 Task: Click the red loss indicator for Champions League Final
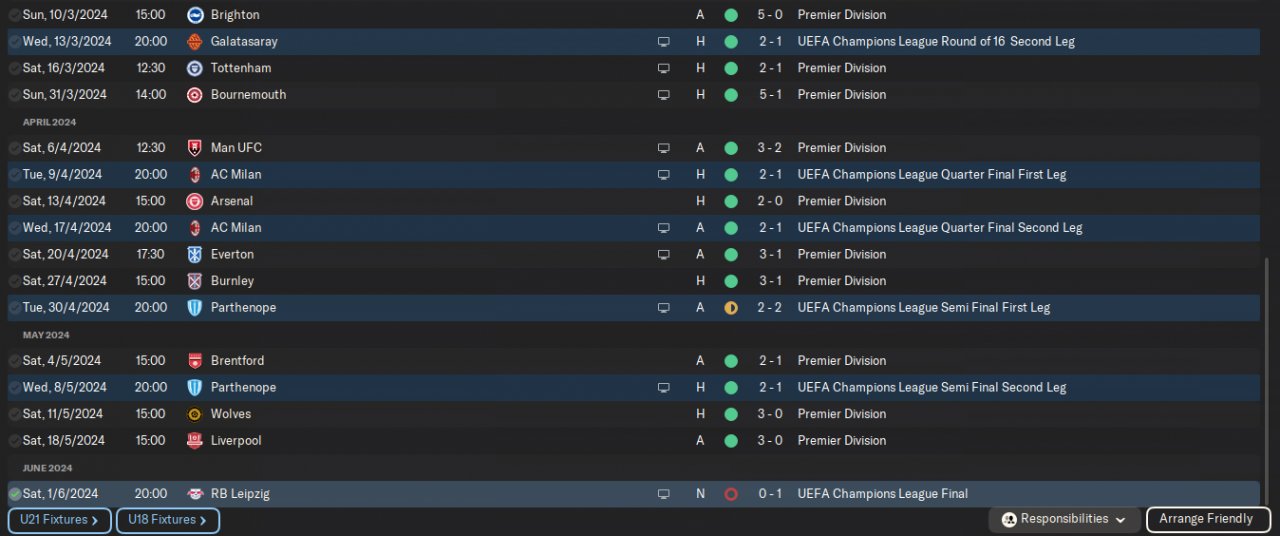click(731, 494)
